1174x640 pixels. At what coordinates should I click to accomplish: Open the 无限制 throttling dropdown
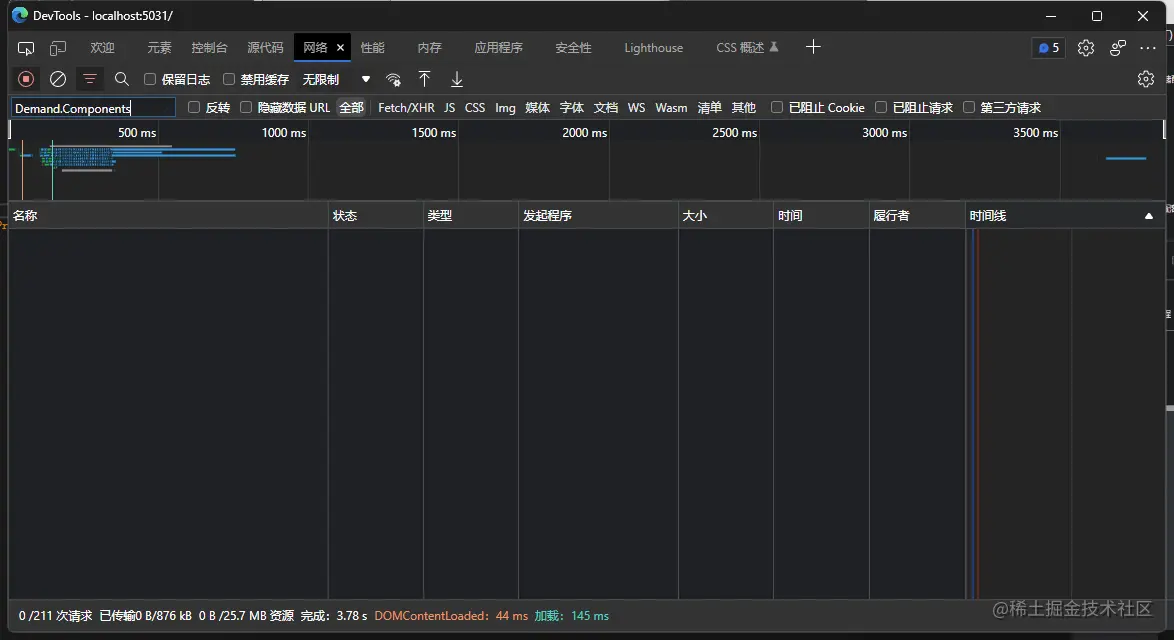[x=336, y=79]
